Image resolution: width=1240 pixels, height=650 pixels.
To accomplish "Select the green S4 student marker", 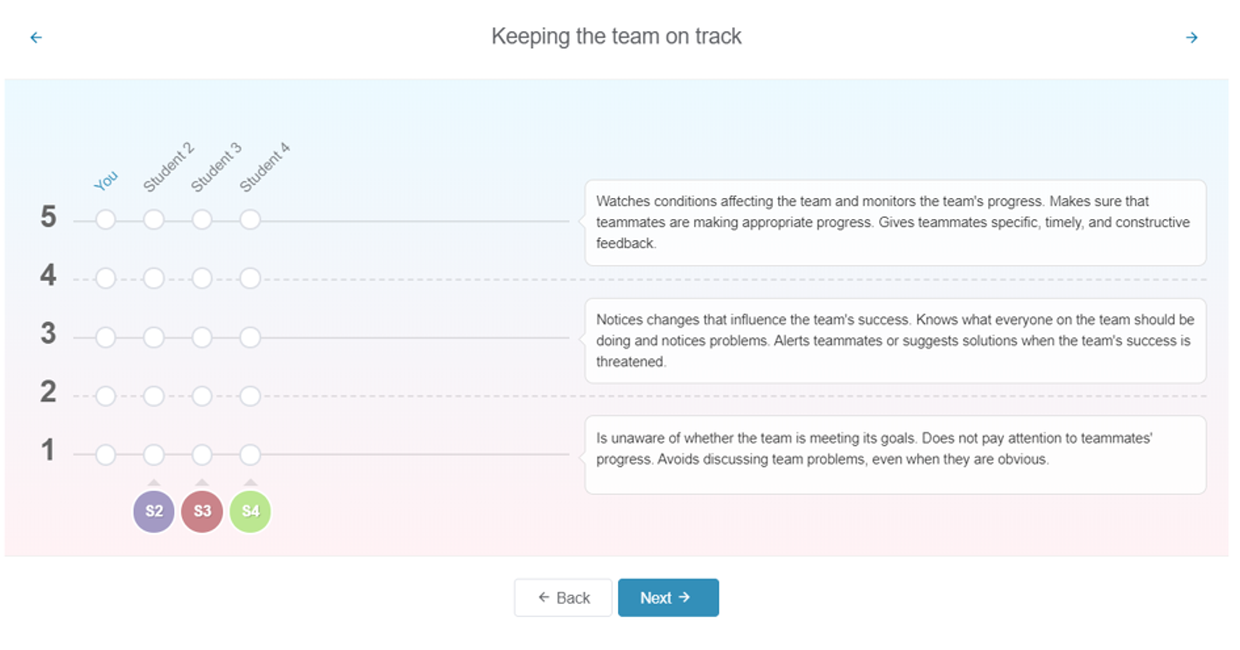I will click(x=250, y=511).
